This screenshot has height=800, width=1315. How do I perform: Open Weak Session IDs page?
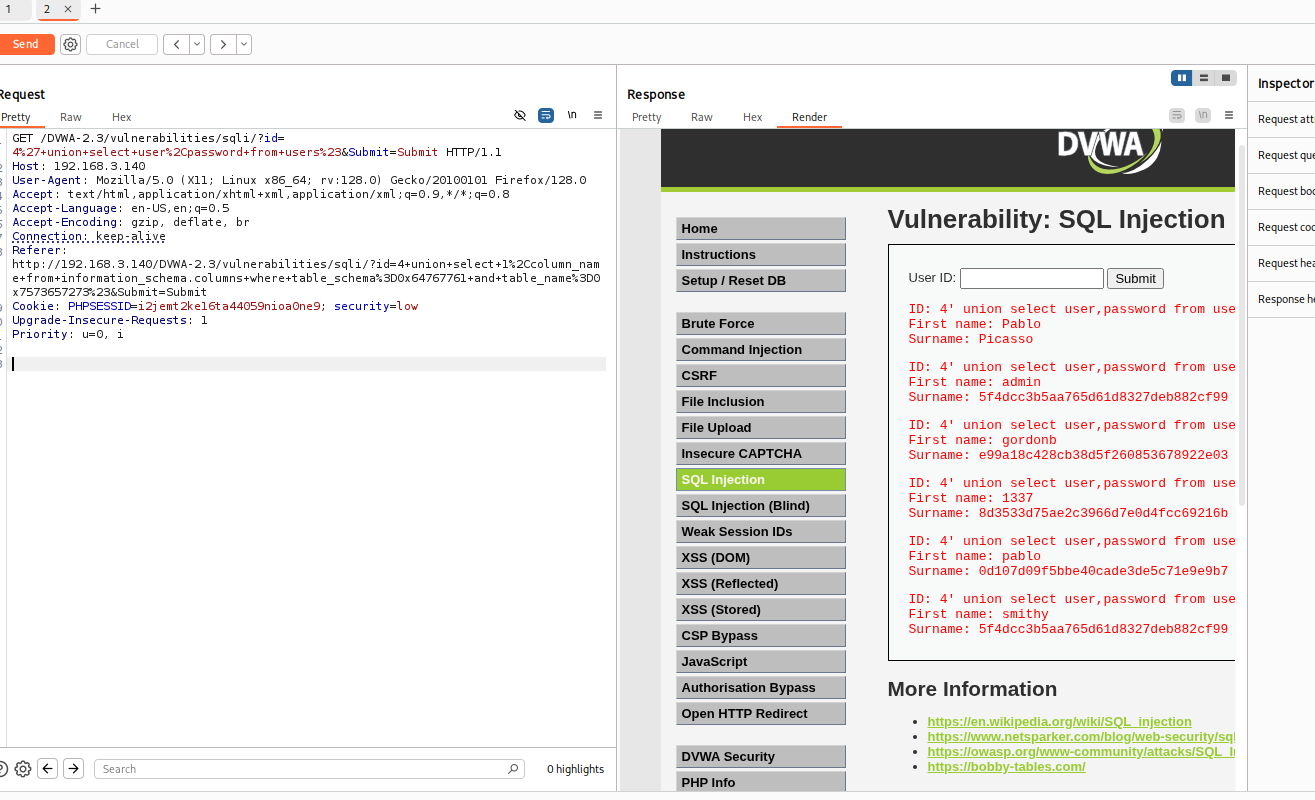pos(761,531)
